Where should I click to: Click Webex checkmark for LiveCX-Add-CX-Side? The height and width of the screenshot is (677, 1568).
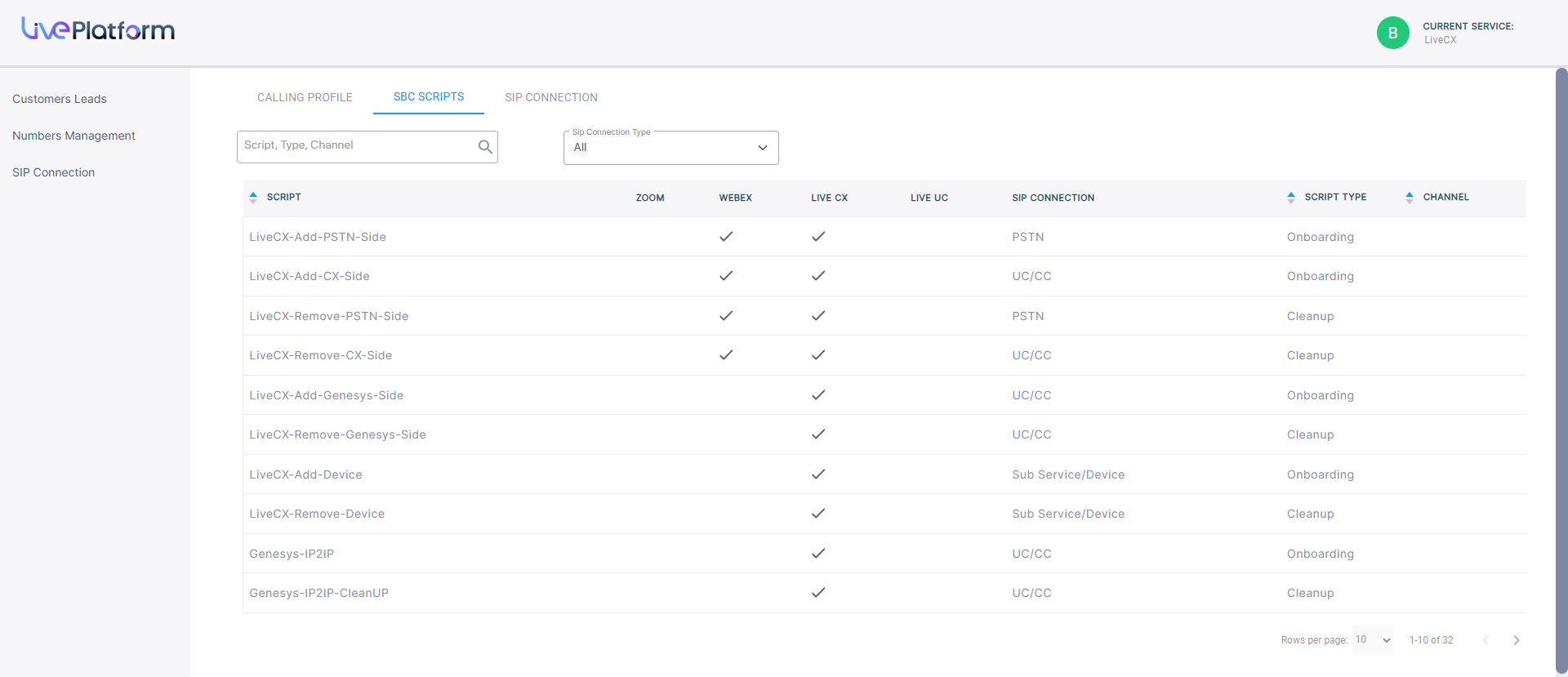click(726, 276)
